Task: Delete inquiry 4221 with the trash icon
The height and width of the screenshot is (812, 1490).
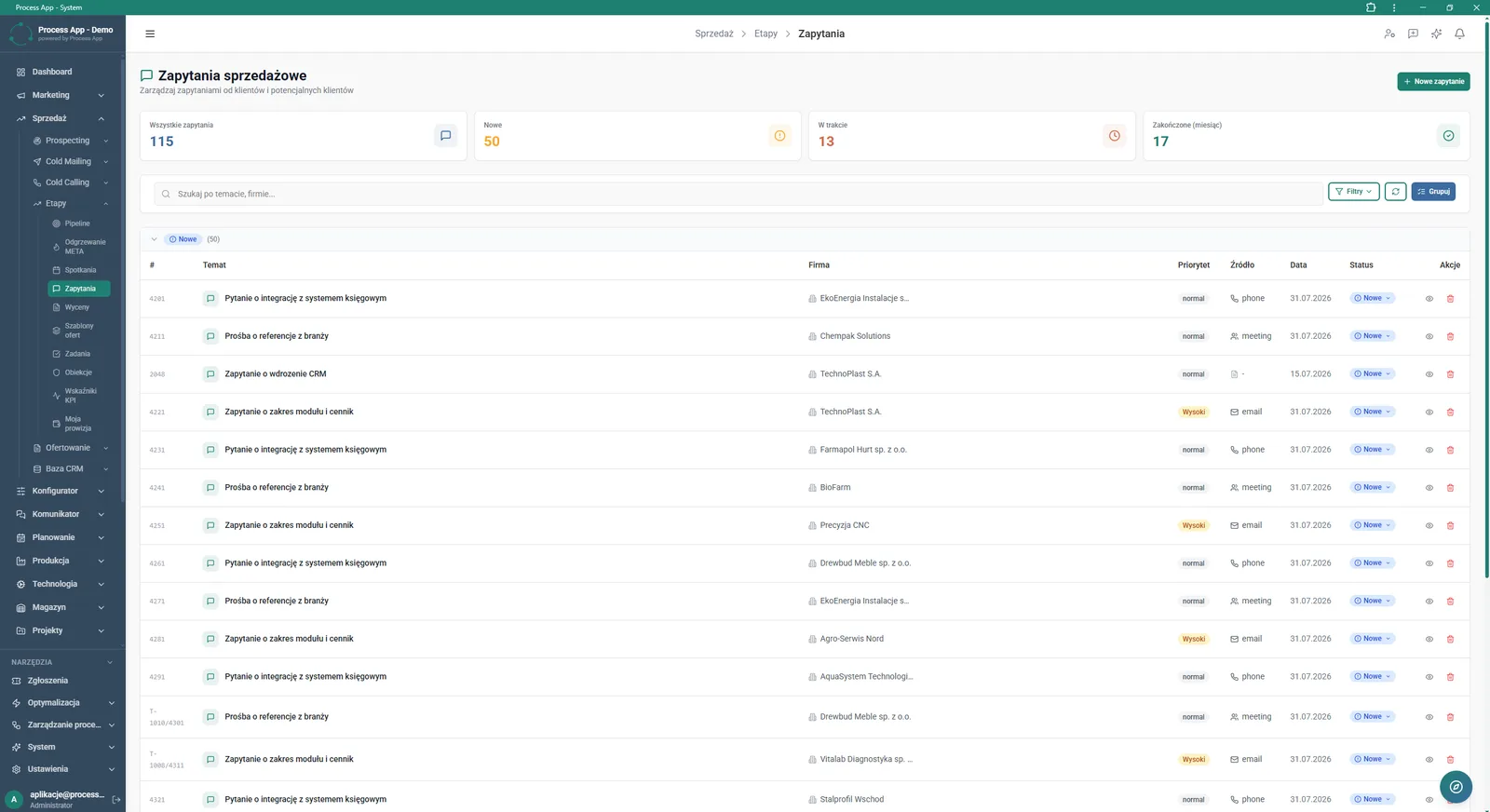Action: coord(1450,412)
